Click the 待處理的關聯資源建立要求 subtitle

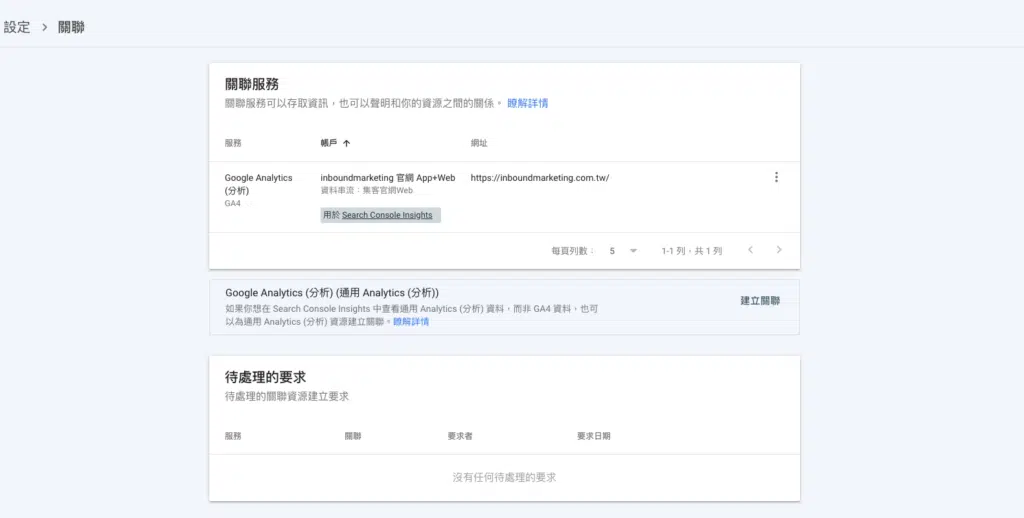click(x=287, y=397)
